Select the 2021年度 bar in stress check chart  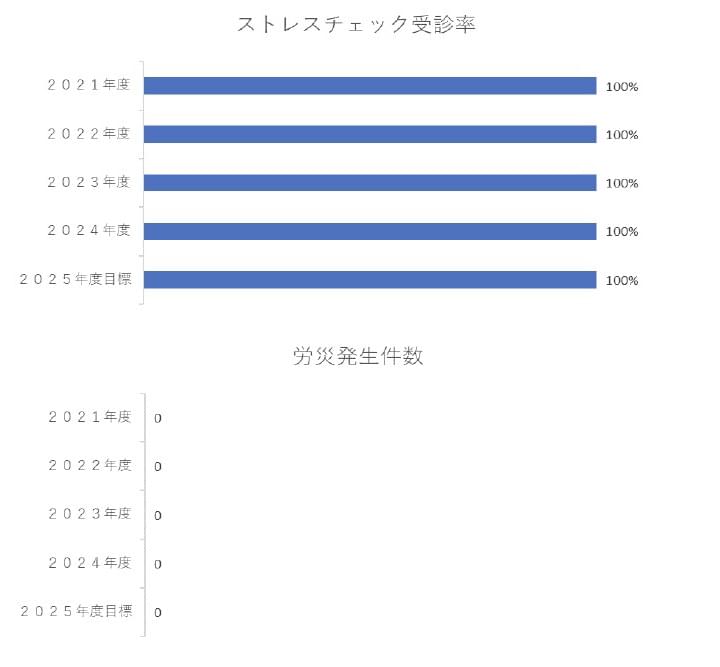[x=370, y=86]
